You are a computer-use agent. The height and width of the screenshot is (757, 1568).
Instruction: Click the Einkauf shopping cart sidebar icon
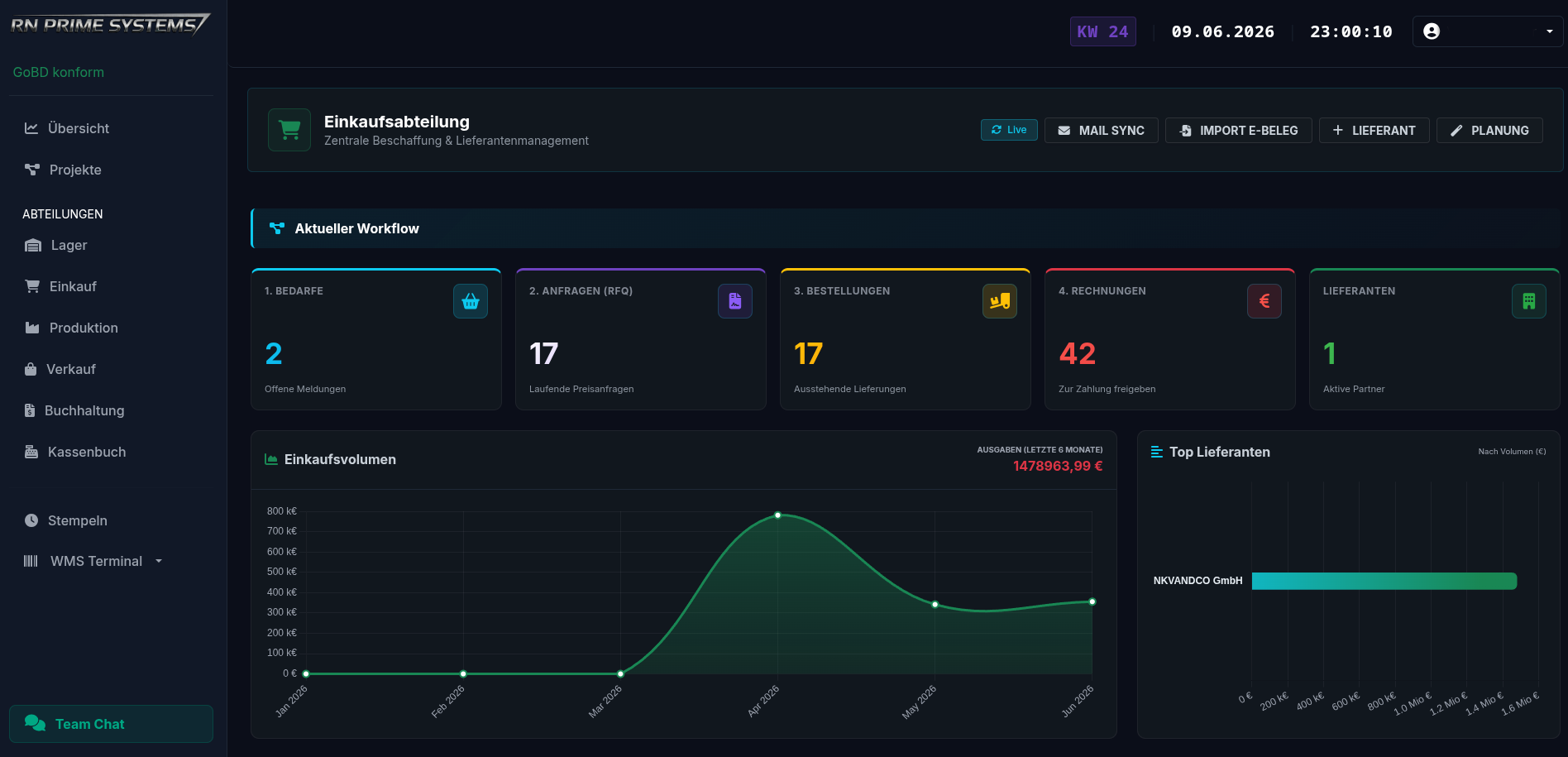(x=32, y=286)
